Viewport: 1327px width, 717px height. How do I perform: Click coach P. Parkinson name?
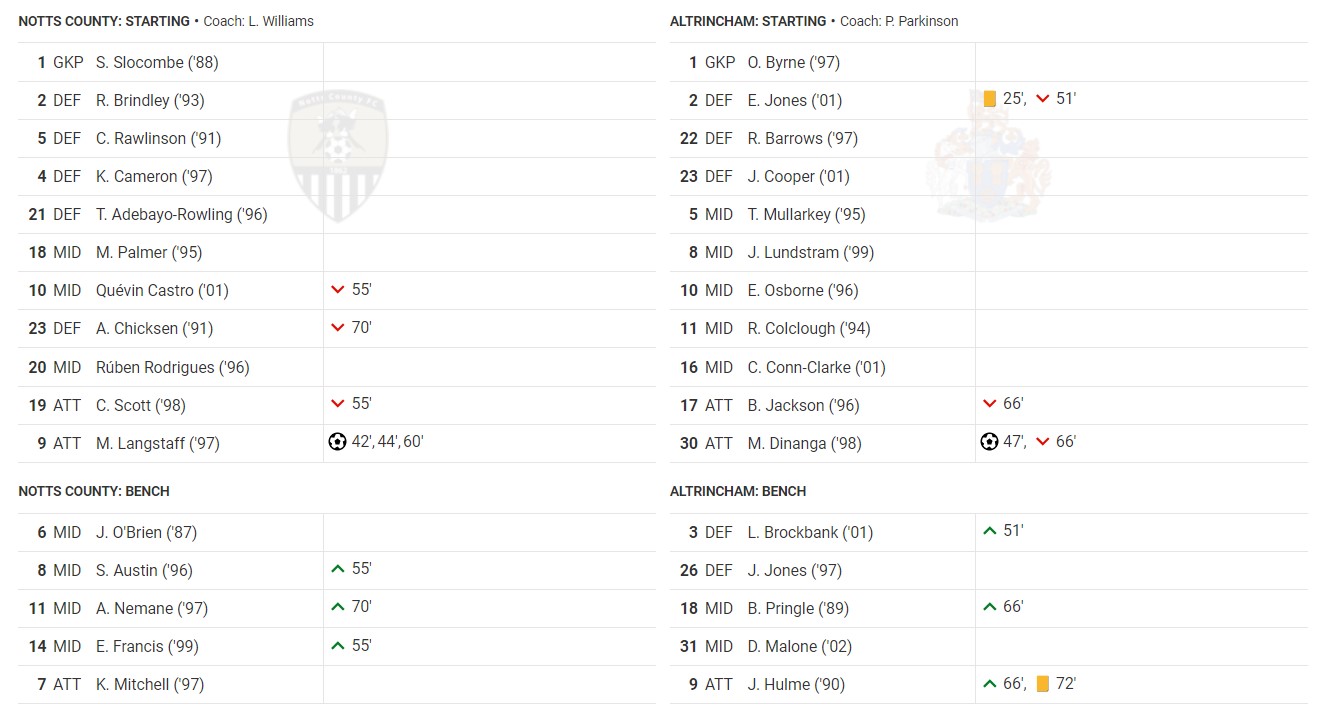tap(921, 21)
